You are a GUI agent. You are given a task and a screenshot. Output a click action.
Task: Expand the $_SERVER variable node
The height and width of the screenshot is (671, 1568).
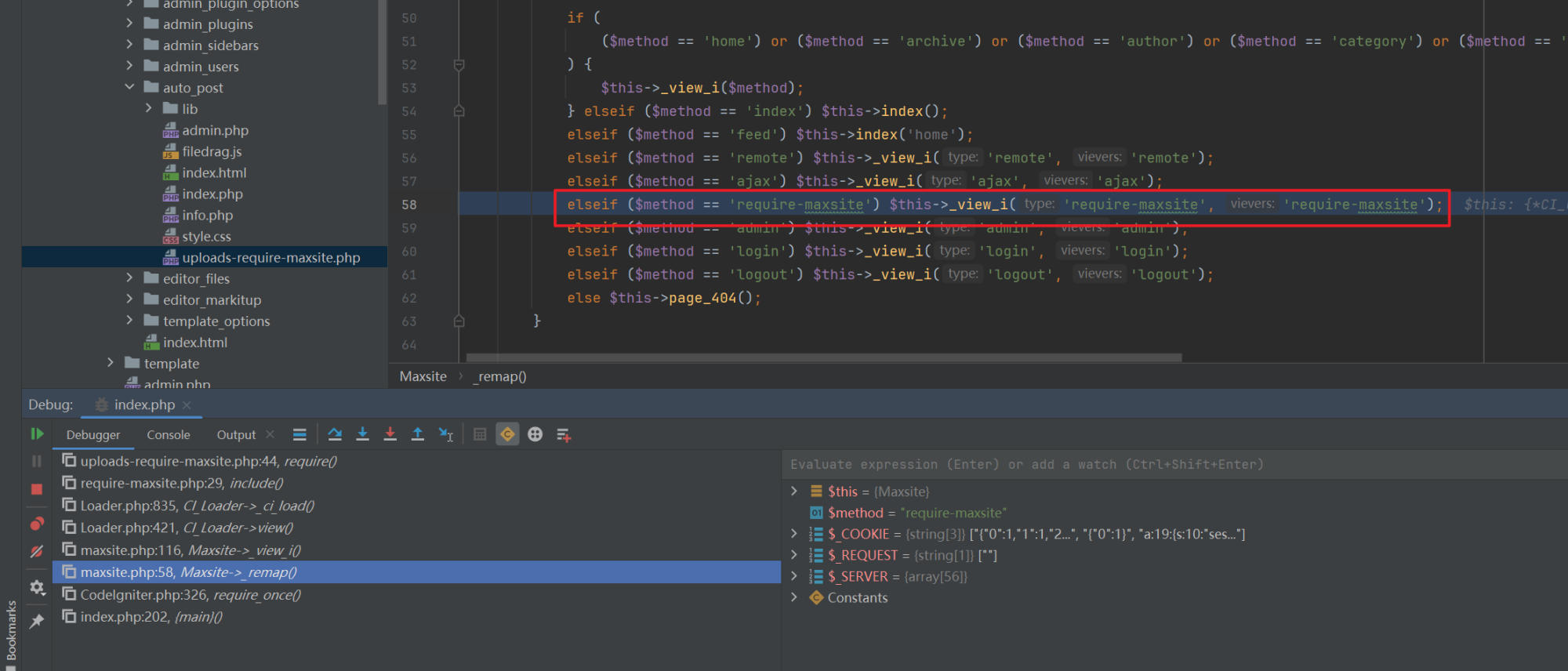click(794, 576)
